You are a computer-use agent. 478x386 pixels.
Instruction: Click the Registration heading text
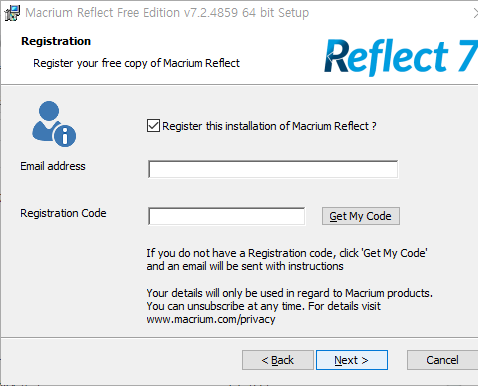[x=56, y=41]
